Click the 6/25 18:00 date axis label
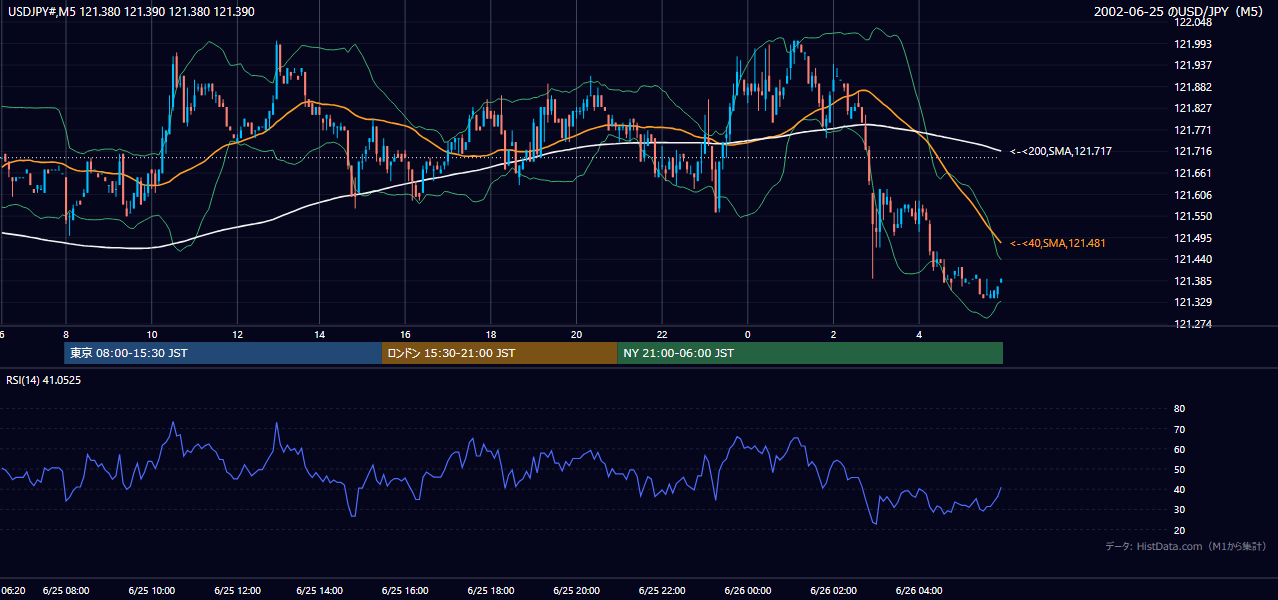 click(492, 590)
